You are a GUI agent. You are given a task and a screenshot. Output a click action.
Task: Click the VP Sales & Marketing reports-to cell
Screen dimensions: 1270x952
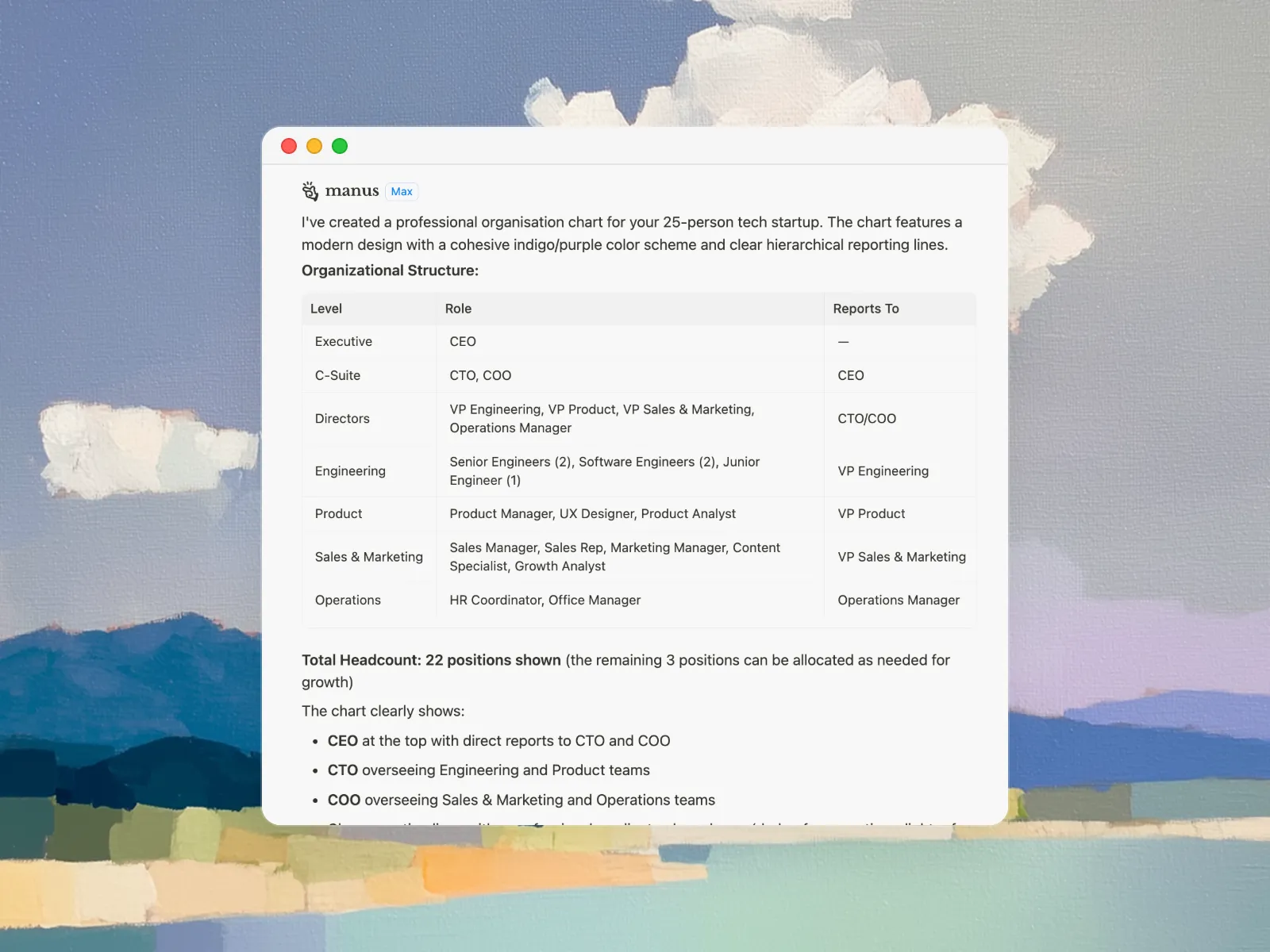click(x=902, y=557)
